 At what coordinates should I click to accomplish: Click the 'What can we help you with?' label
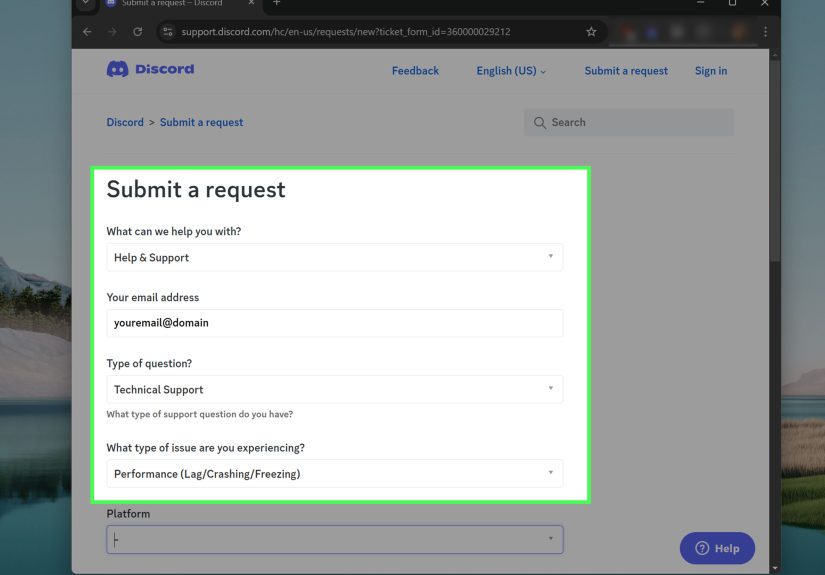coord(174,231)
